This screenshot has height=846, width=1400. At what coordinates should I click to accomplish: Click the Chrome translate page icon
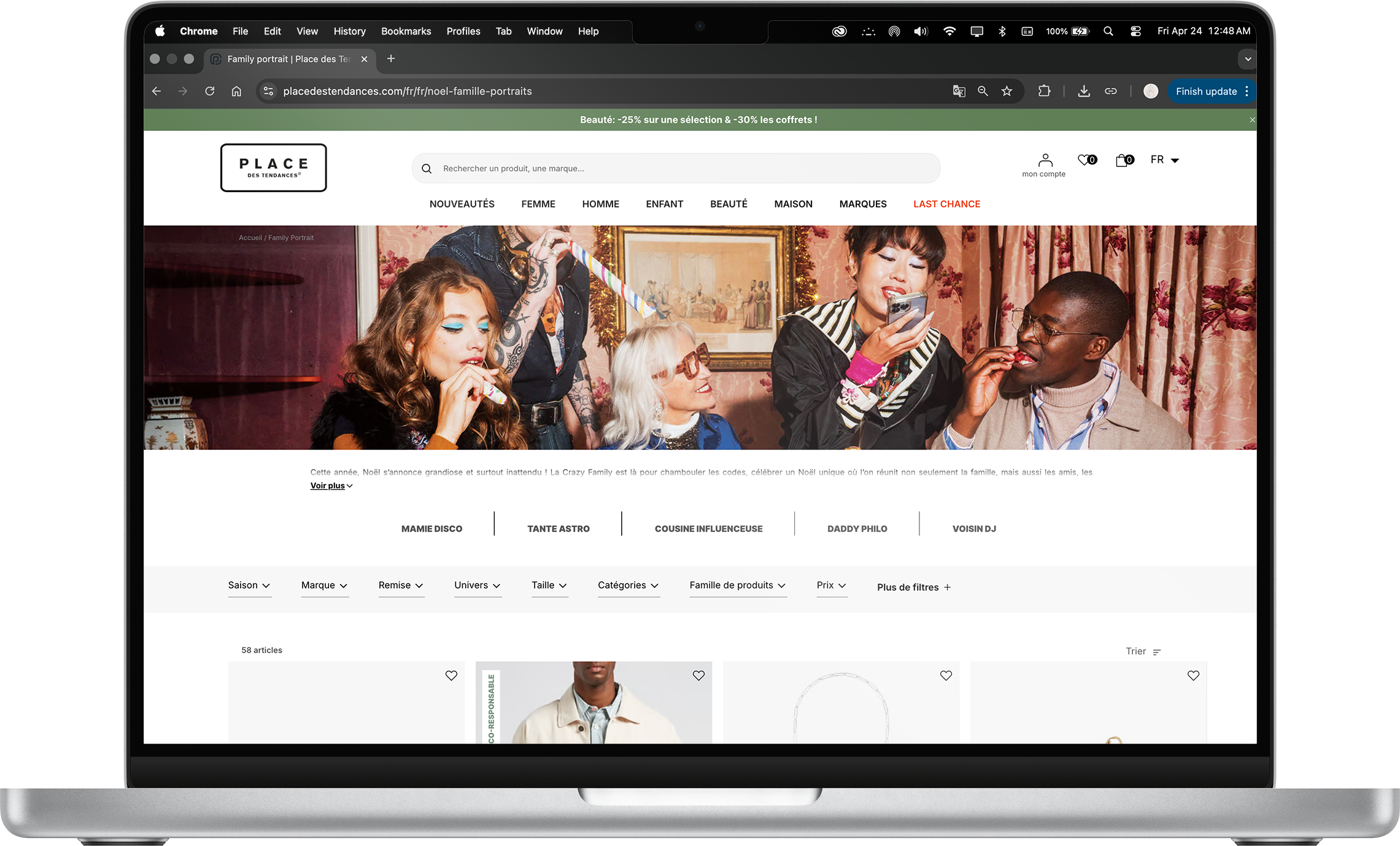(959, 91)
